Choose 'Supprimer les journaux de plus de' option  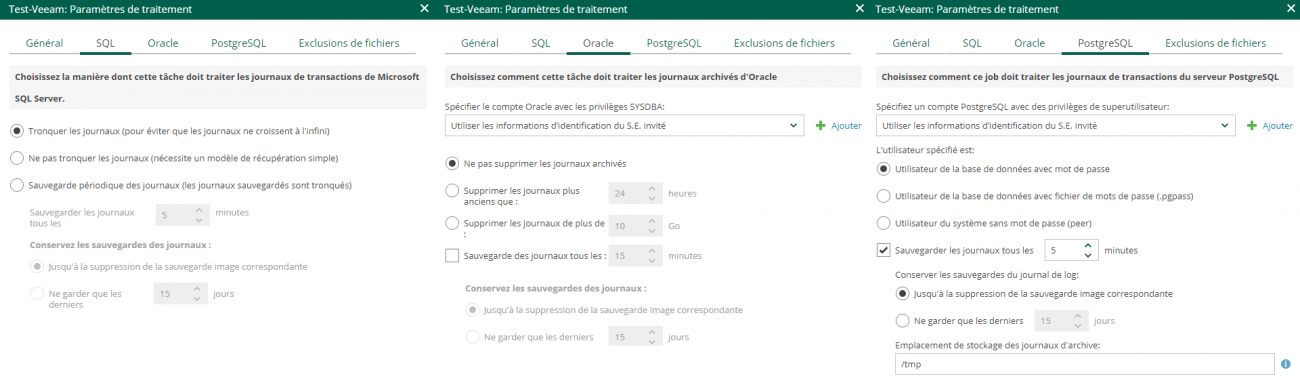click(452, 224)
